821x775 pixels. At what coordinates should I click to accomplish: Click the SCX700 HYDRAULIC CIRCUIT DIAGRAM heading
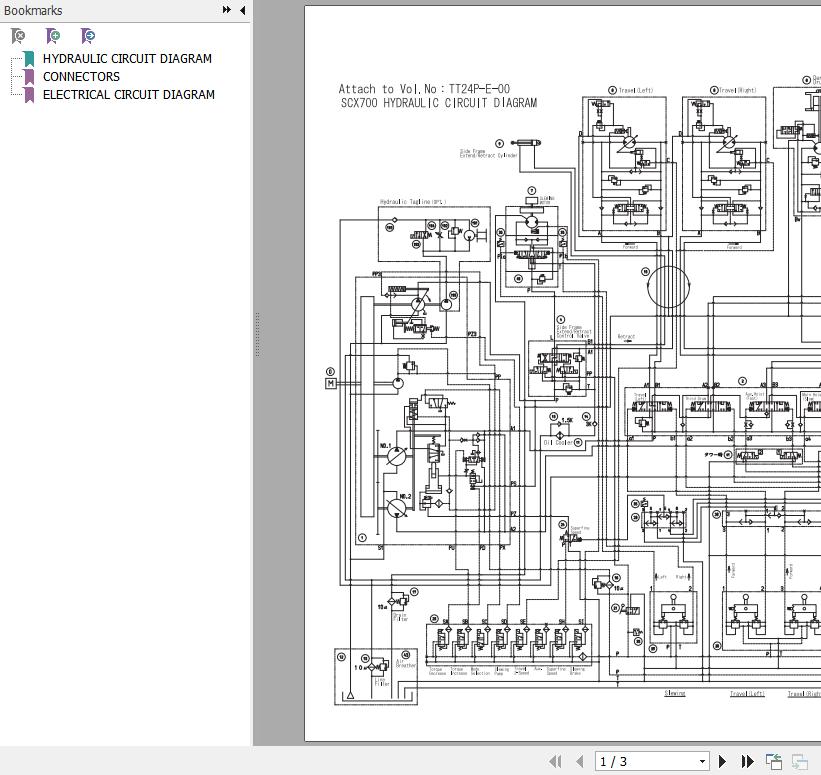439,103
